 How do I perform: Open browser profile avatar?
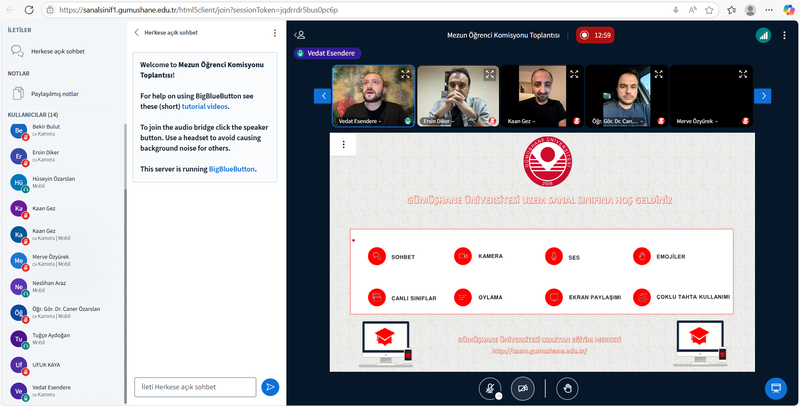pos(750,10)
